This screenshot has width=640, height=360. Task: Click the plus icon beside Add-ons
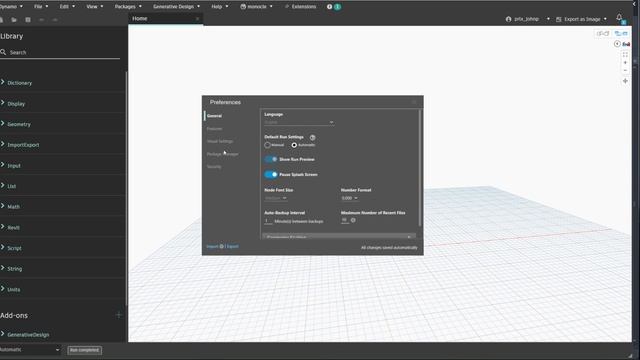pos(118,315)
